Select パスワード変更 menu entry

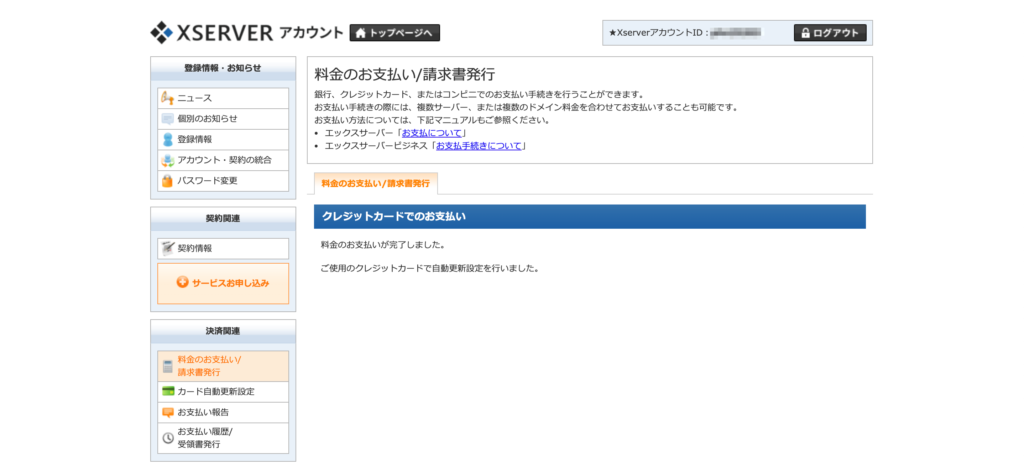(223, 181)
